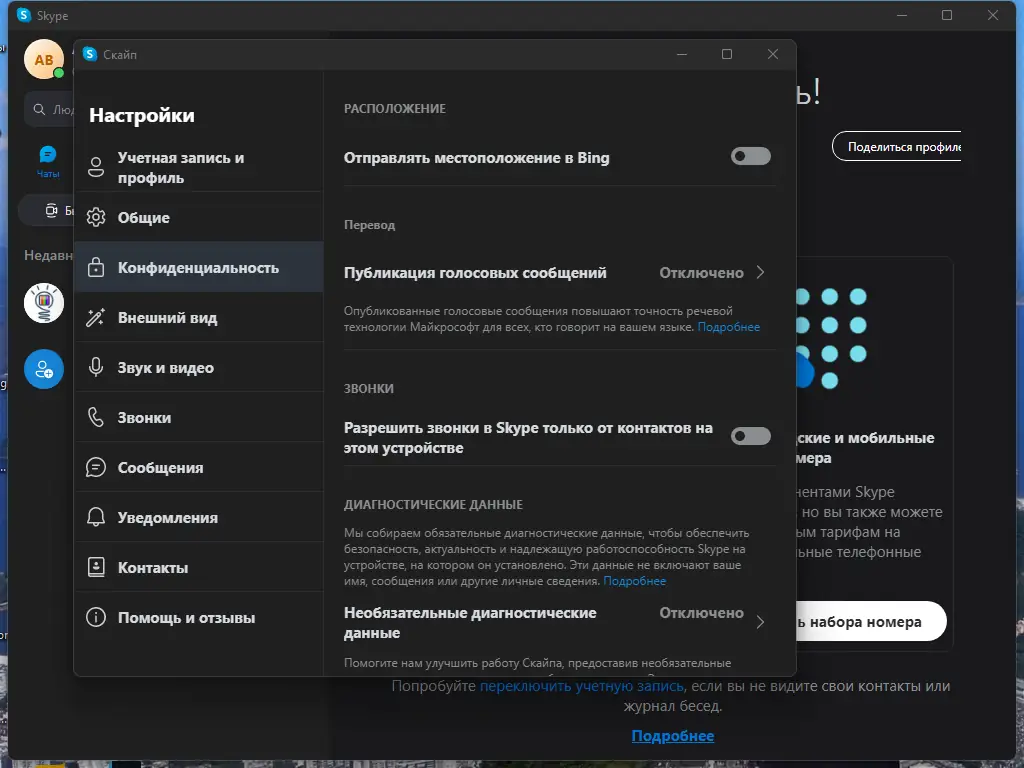This screenshot has width=1024, height=768.
Task: Click the AB profile avatar in the corner
Action: (x=44, y=60)
